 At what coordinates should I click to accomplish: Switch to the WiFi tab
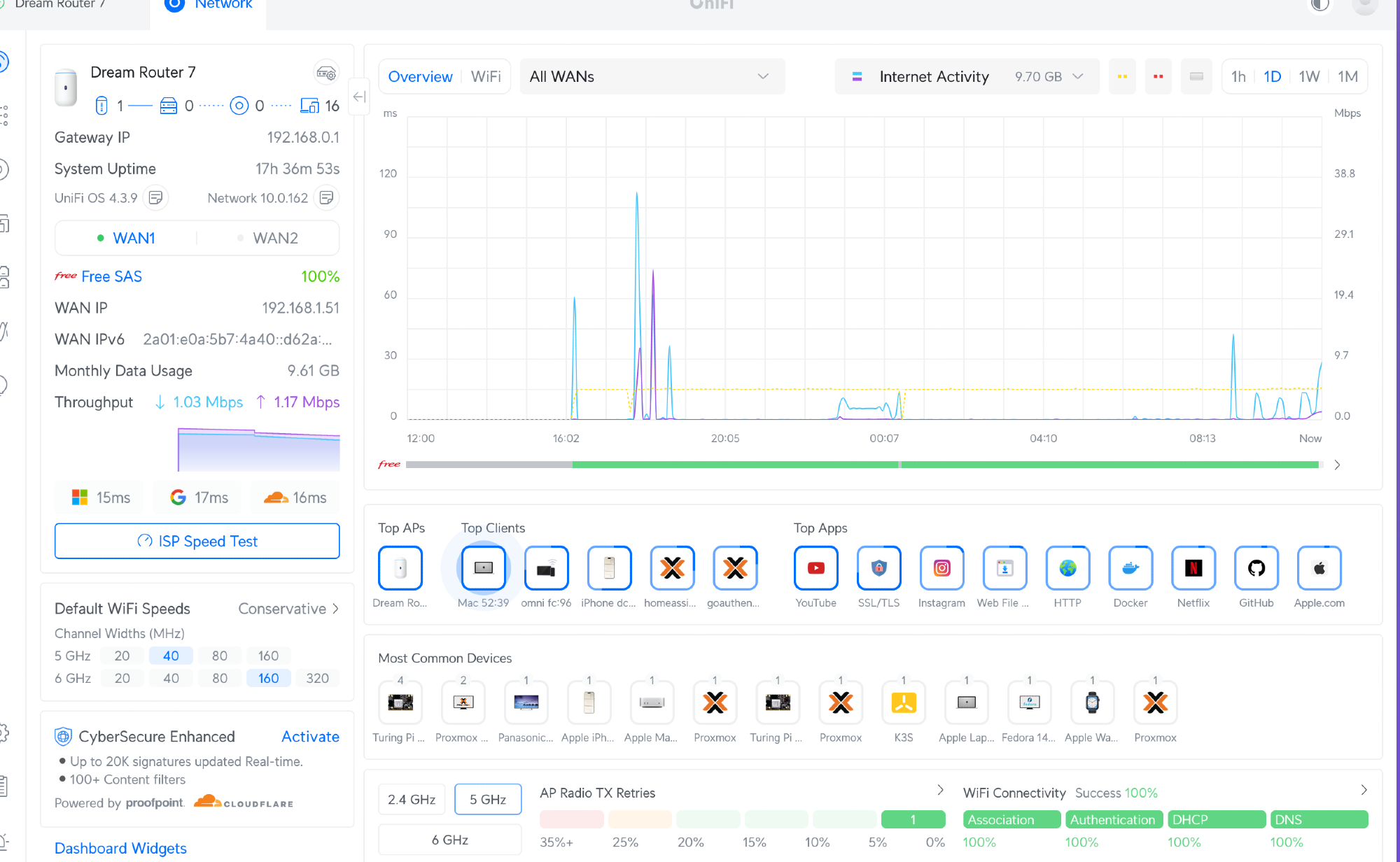(x=486, y=76)
